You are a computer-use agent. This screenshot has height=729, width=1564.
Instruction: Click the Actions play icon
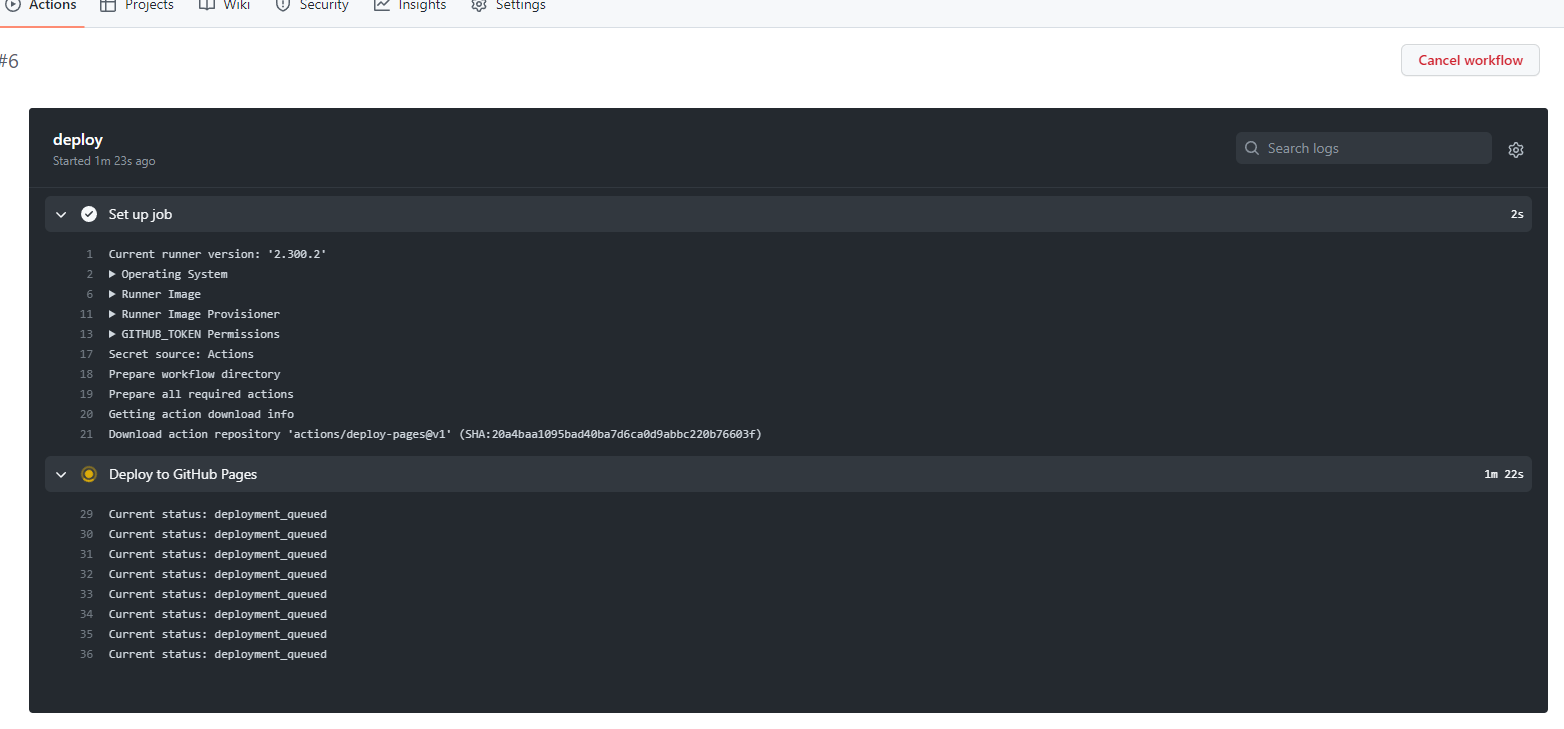(x=13, y=5)
